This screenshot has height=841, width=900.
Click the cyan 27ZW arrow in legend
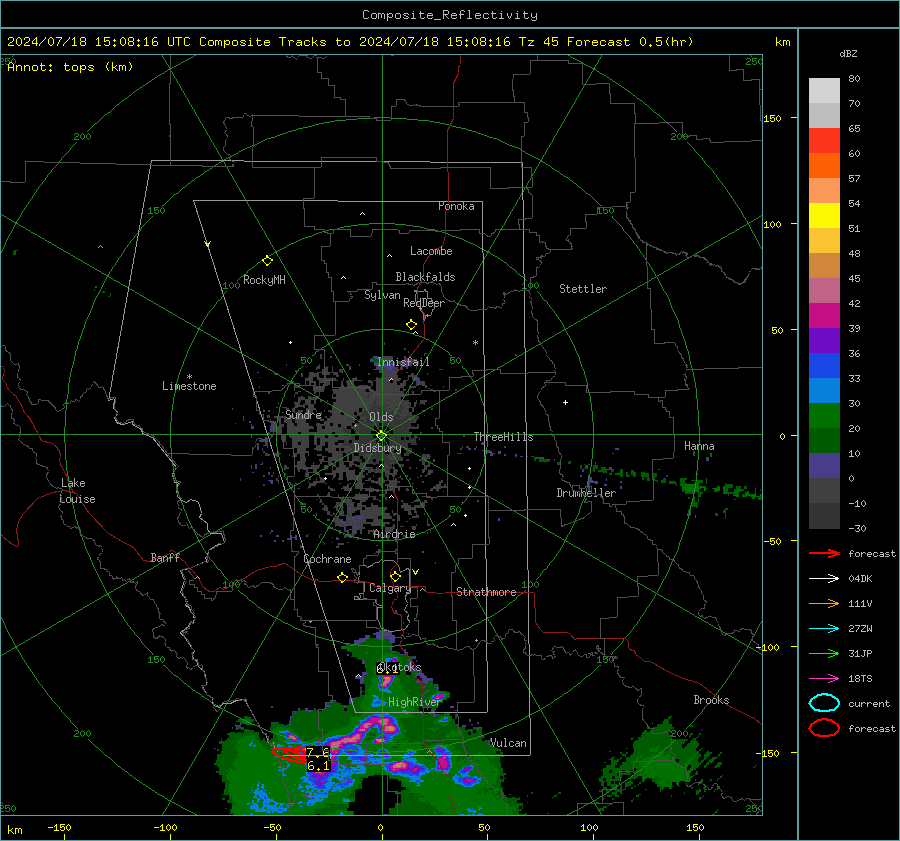[824, 629]
